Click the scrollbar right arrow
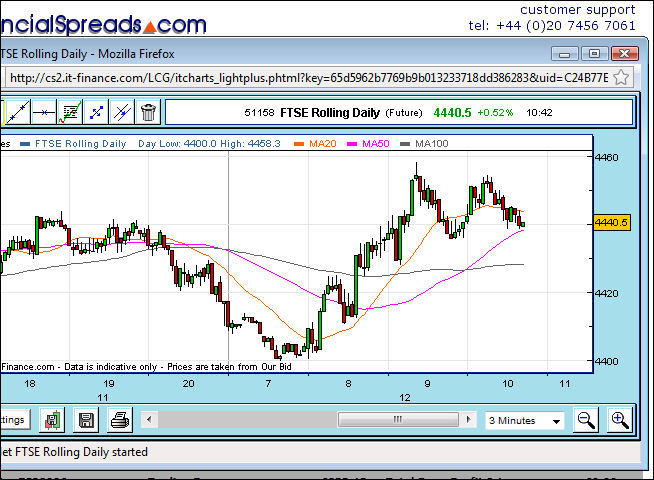This screenshot has height=480, width=654. coord(468,420)
